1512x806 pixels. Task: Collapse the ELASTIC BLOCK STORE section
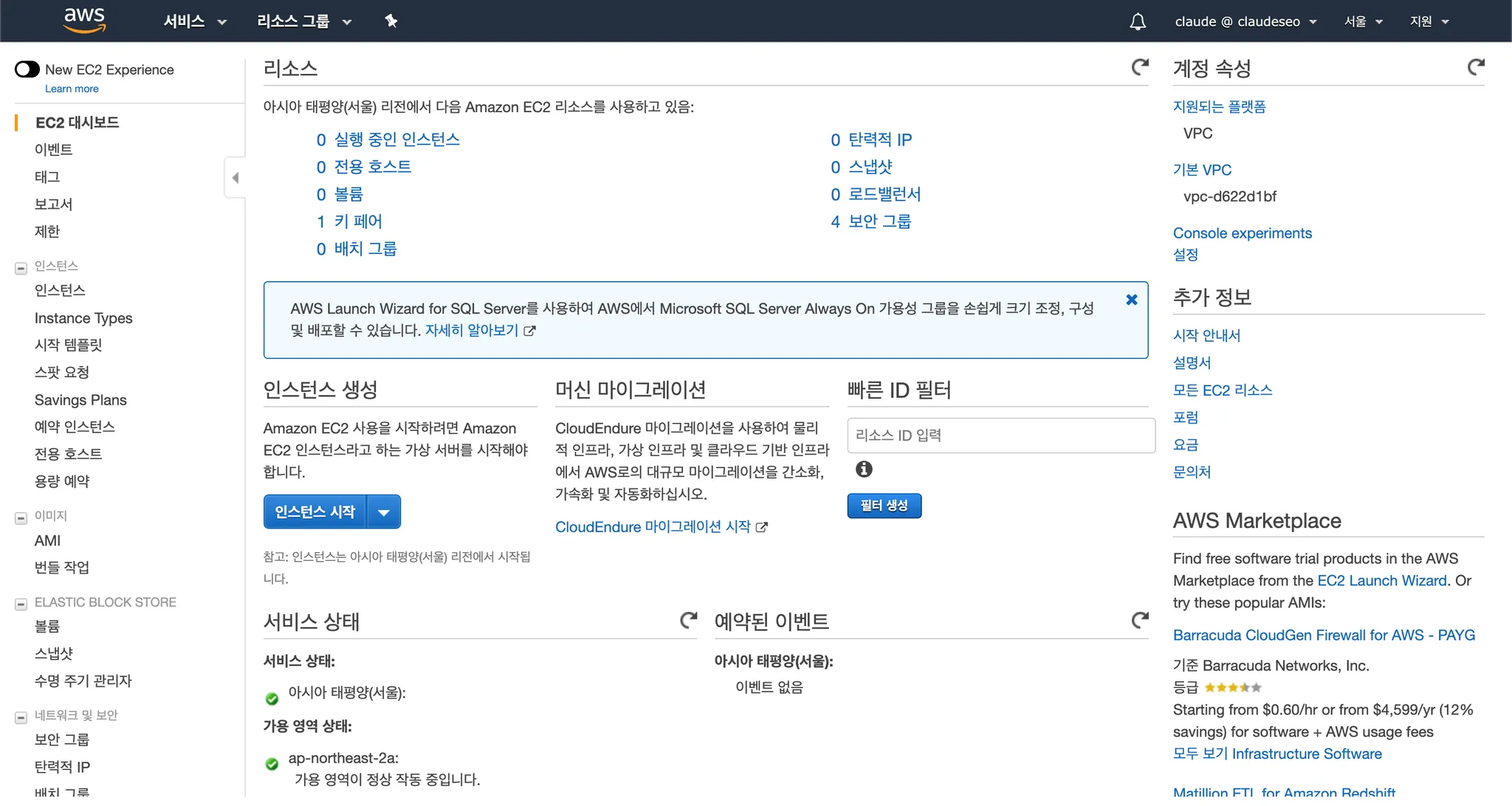click(21, 604)
